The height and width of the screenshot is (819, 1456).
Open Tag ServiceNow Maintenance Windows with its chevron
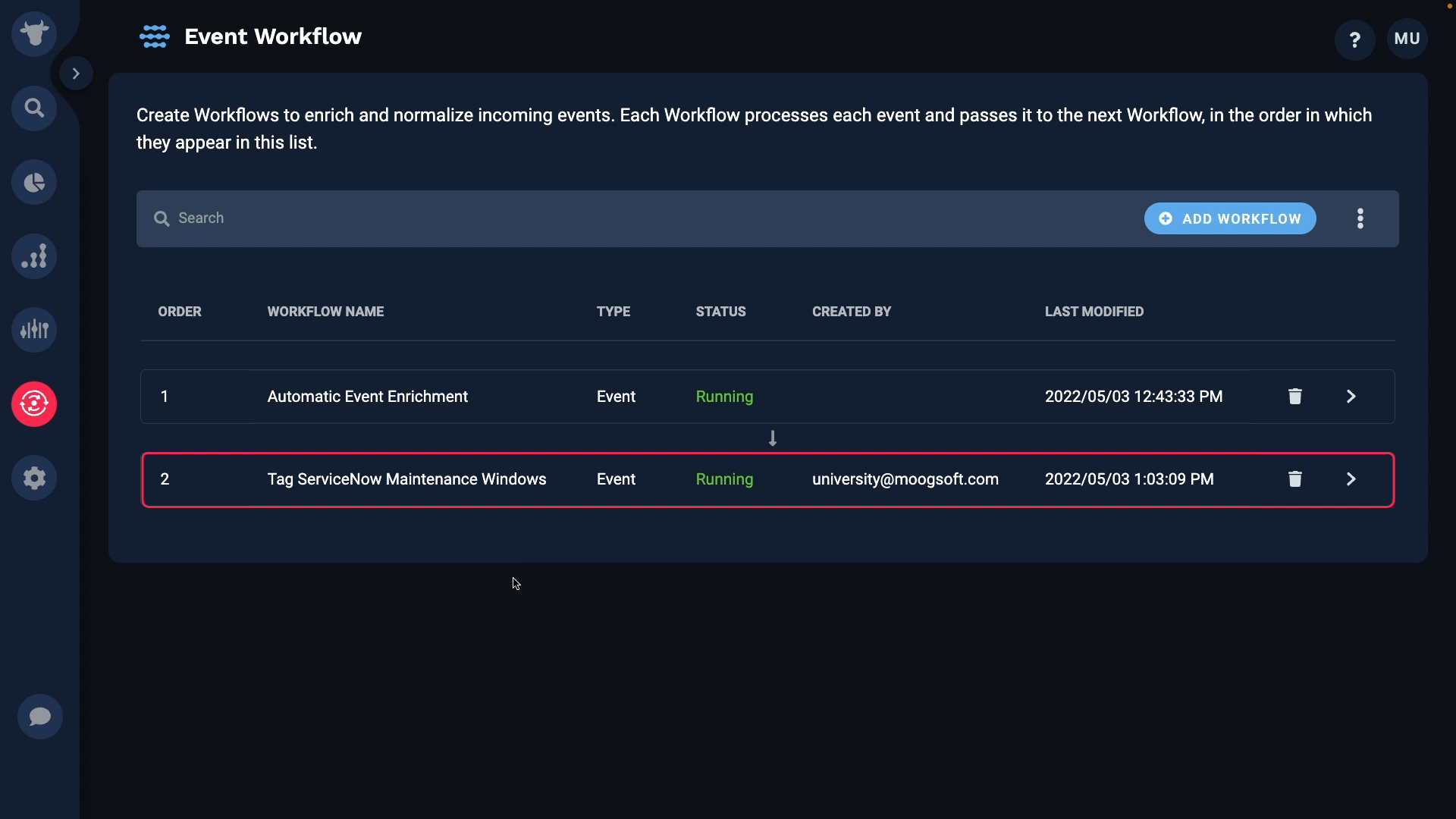(1351, 479)
